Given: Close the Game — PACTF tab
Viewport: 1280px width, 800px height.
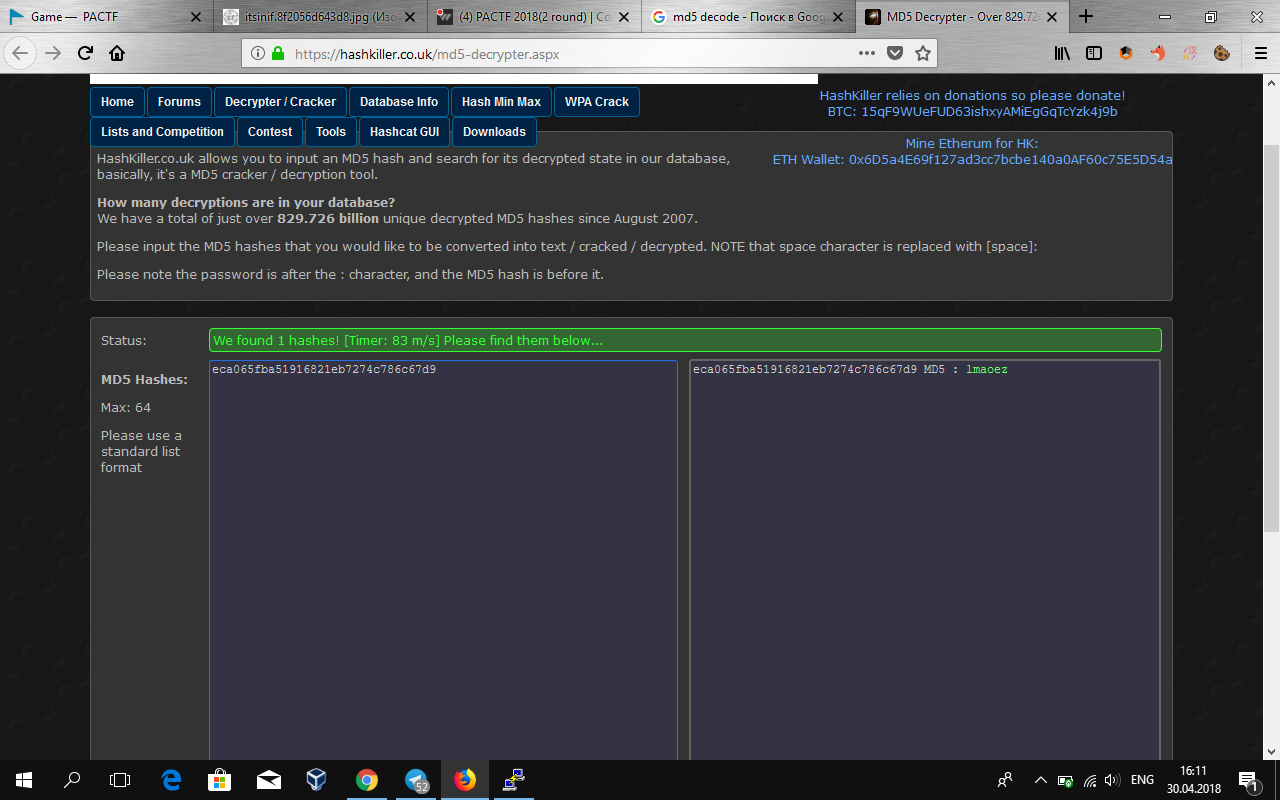Looking at the screenshot, I should coord(195,17).
